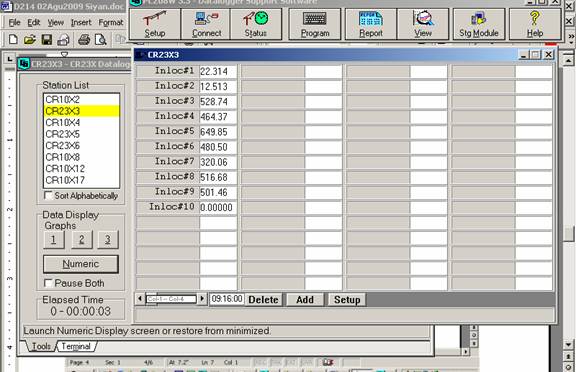Open Word's Insert menu
Screen dimensions: 576x372
(x=81, y=23)
